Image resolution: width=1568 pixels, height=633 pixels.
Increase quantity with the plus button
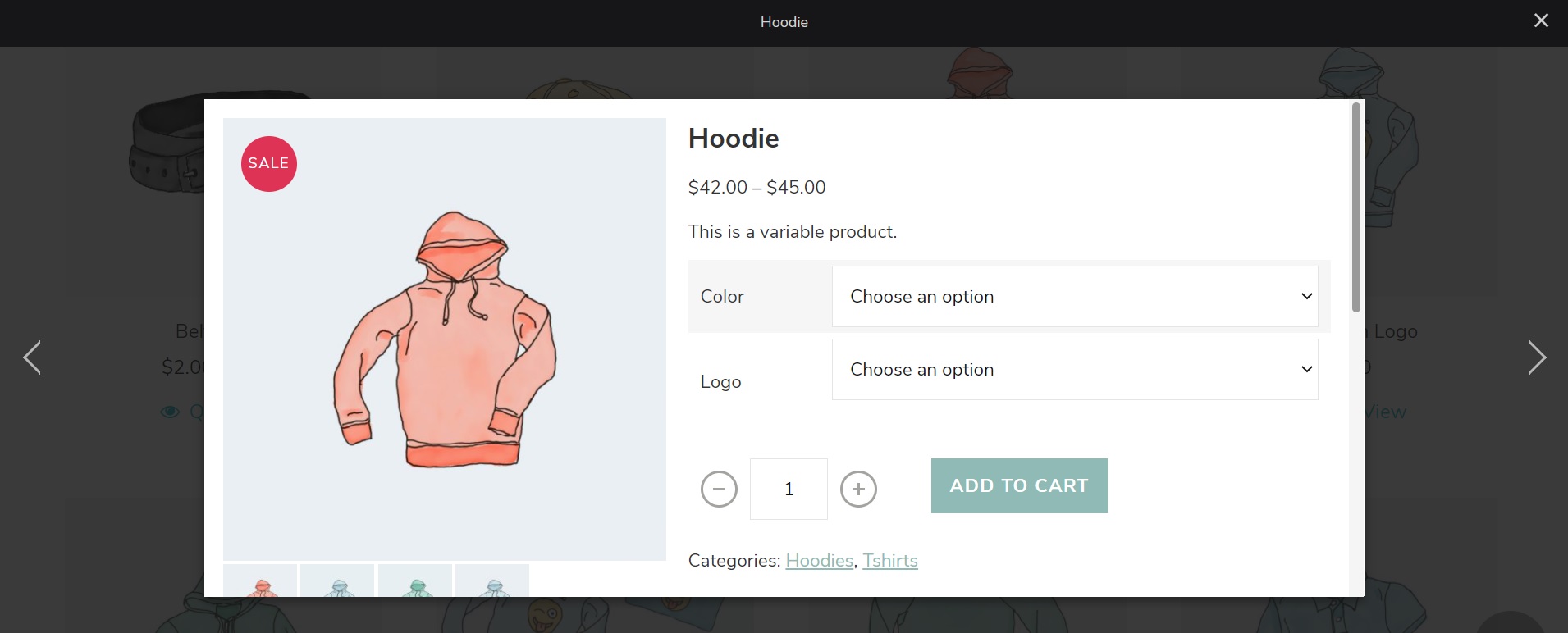(x=858, y=490)
